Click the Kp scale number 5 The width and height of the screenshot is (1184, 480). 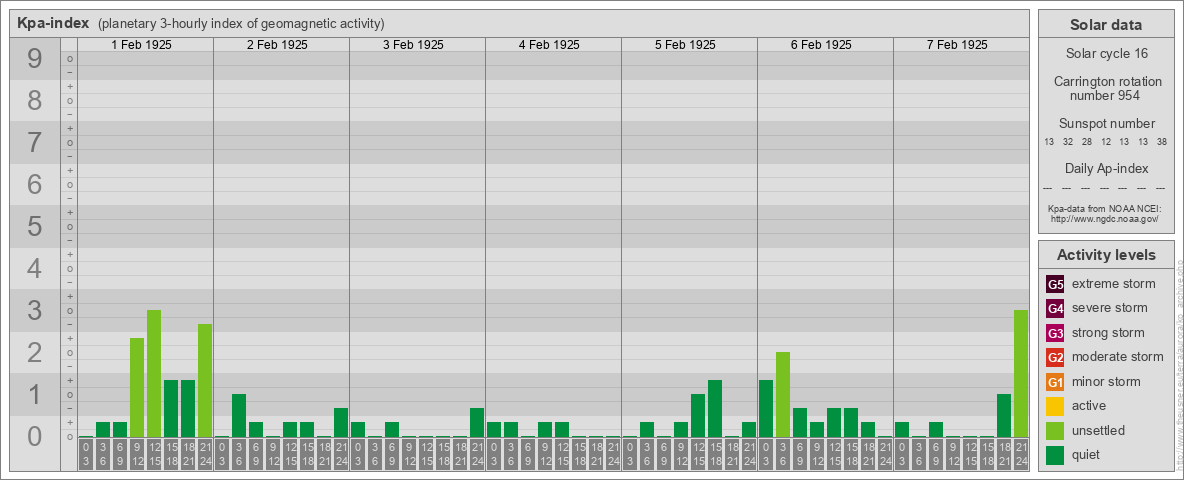coord(35,226)
